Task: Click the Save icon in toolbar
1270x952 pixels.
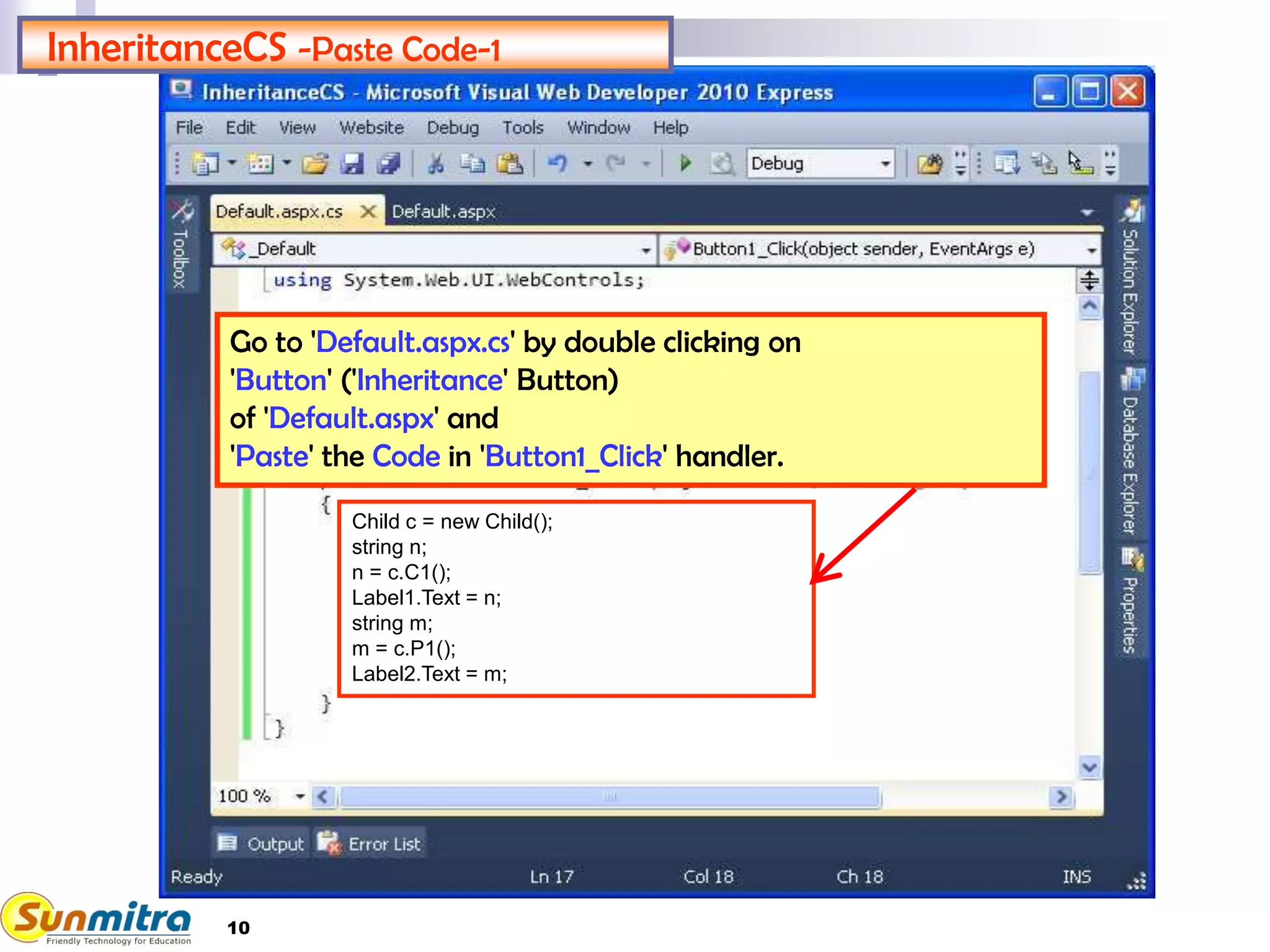Action: click(352, 164)
